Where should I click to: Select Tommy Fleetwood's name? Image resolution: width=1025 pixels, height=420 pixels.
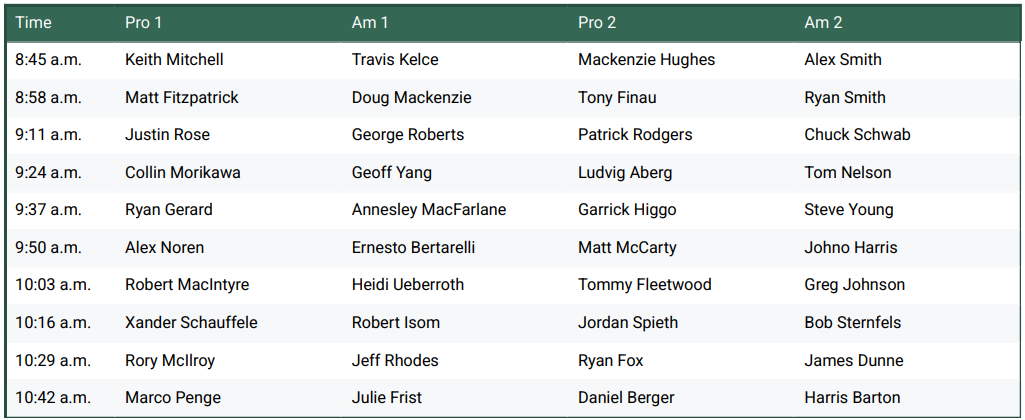(645, 285)
